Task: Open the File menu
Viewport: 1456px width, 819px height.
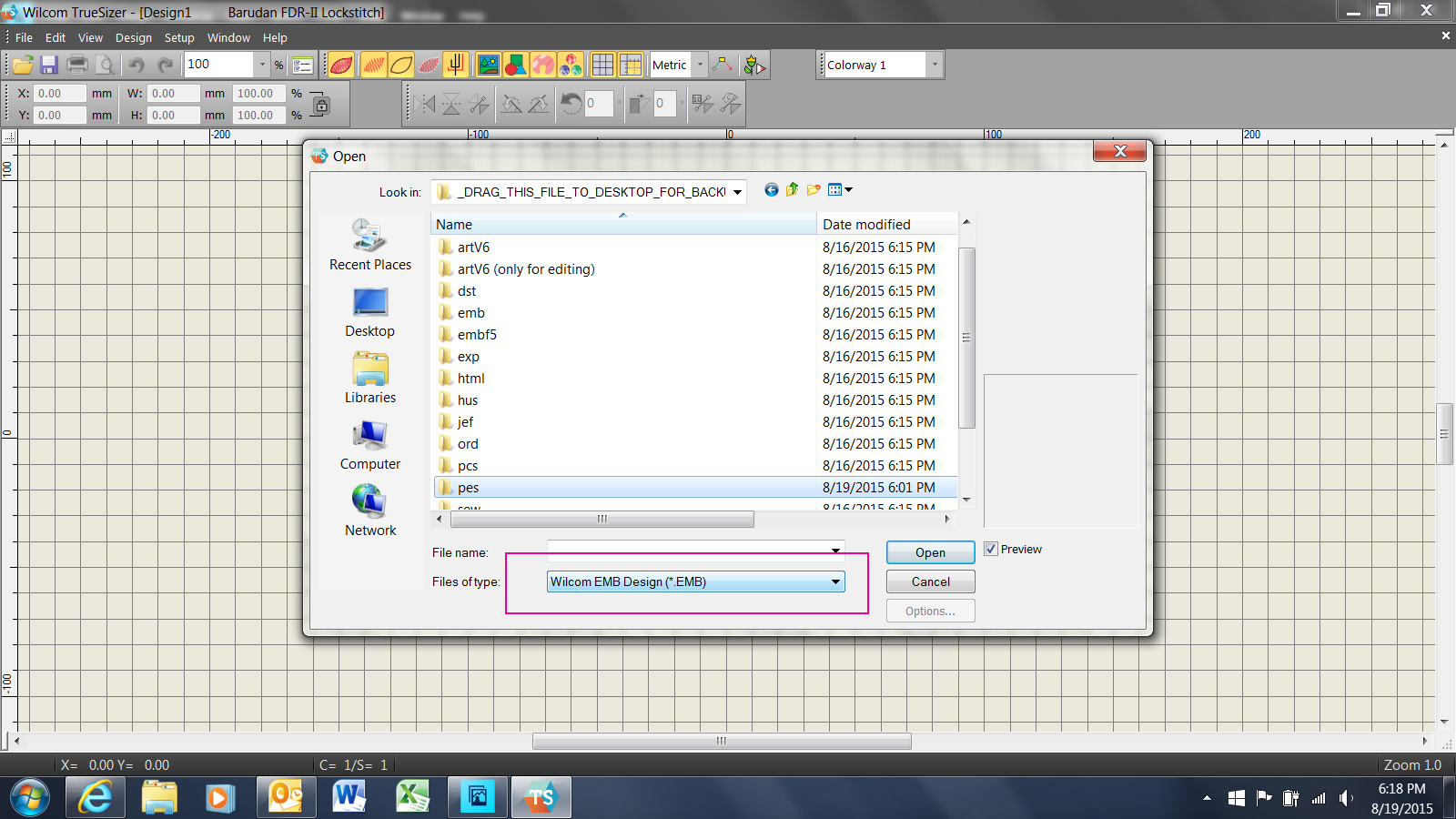Action: point(24,37)
